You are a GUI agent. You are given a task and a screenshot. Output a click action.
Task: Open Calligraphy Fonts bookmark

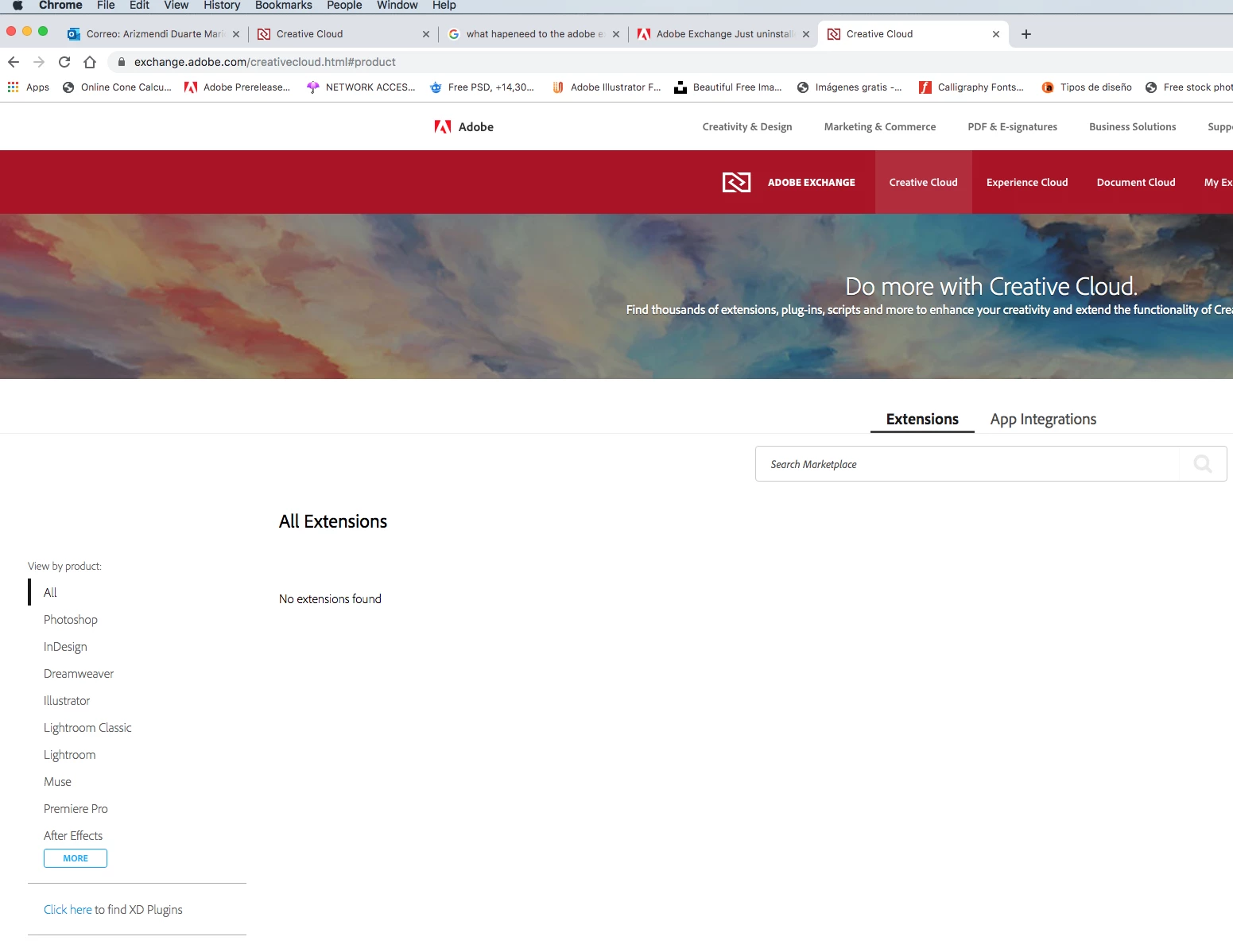click(x=972, y=87)
